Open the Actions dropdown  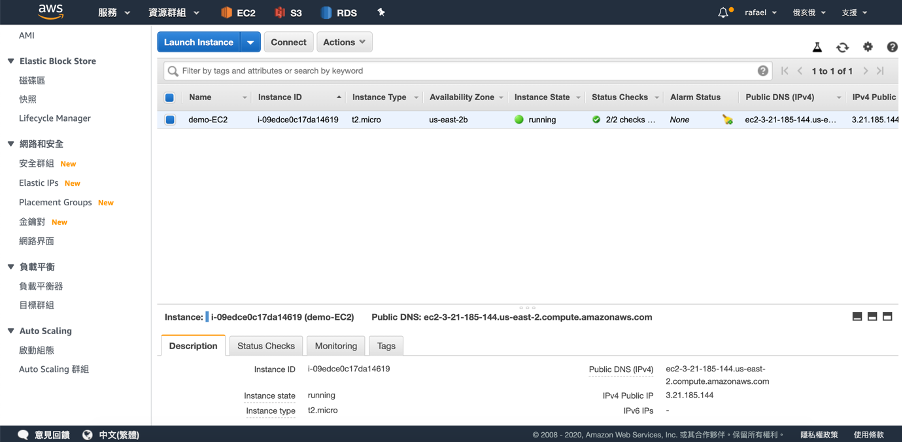(345, 42)
